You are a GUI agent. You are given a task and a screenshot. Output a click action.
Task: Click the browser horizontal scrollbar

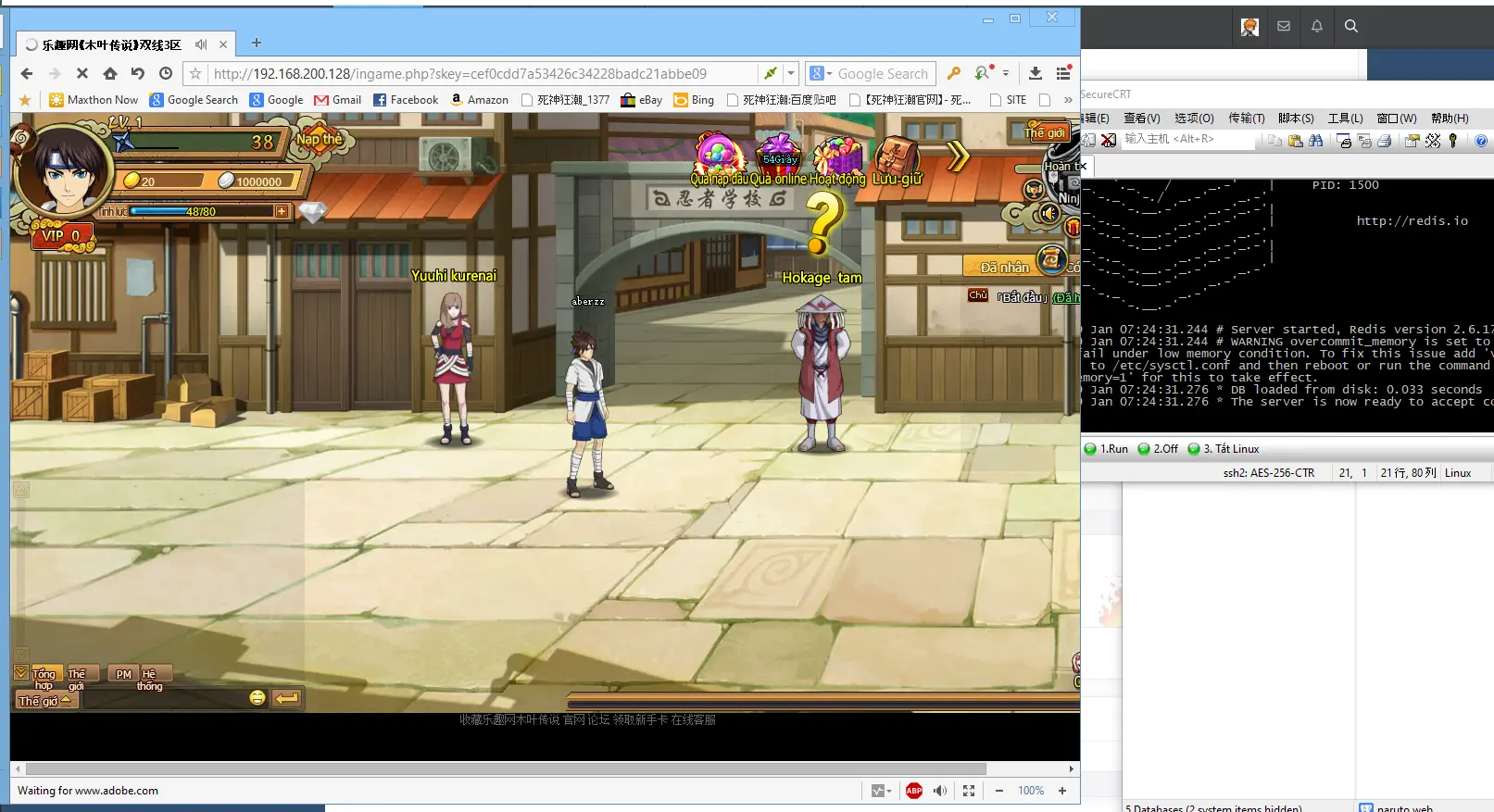(x=506, y=768)
